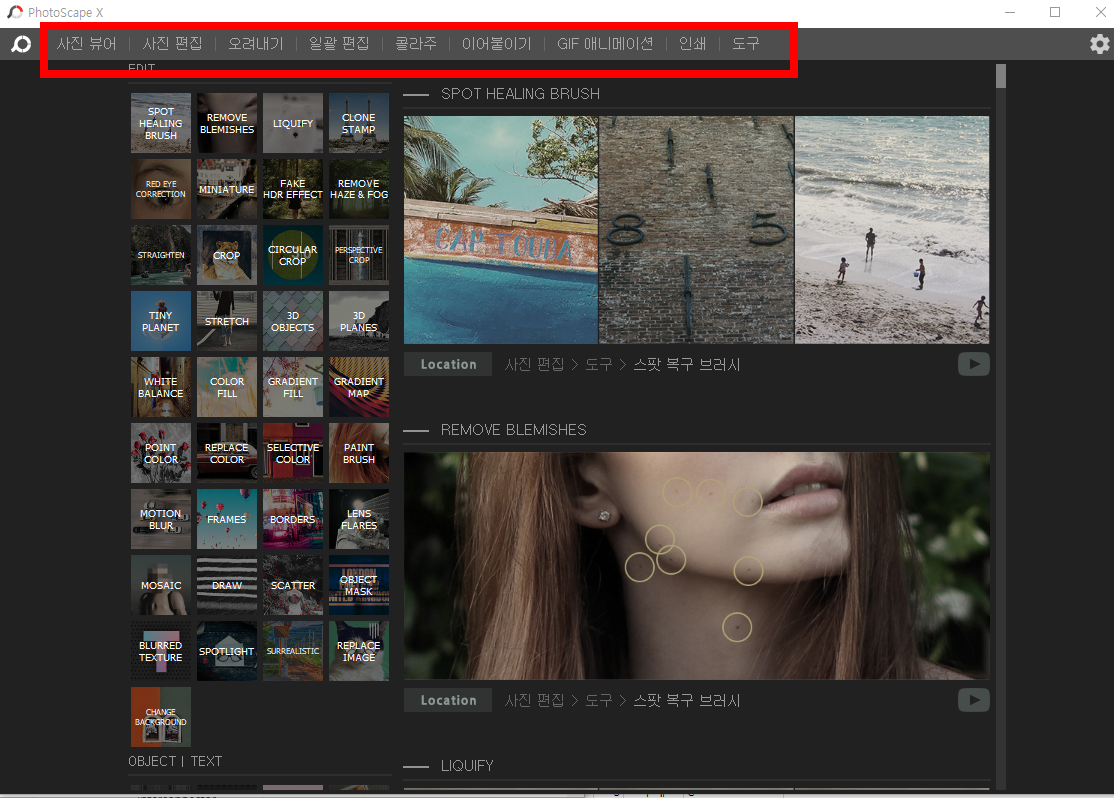Viewport: 1114px width, 798px height.
Task: Select the Color Fill tile
Action: click(227, 387)
